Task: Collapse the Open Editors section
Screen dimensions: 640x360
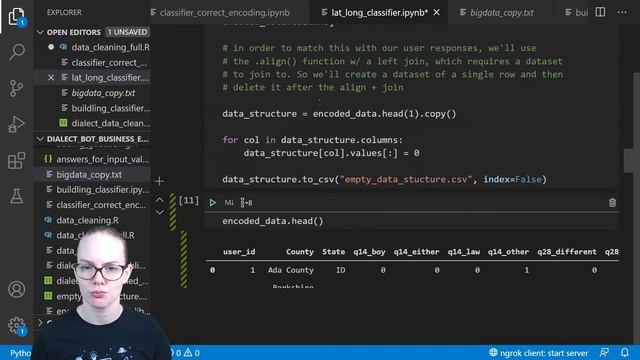Action: coord(40,32)
